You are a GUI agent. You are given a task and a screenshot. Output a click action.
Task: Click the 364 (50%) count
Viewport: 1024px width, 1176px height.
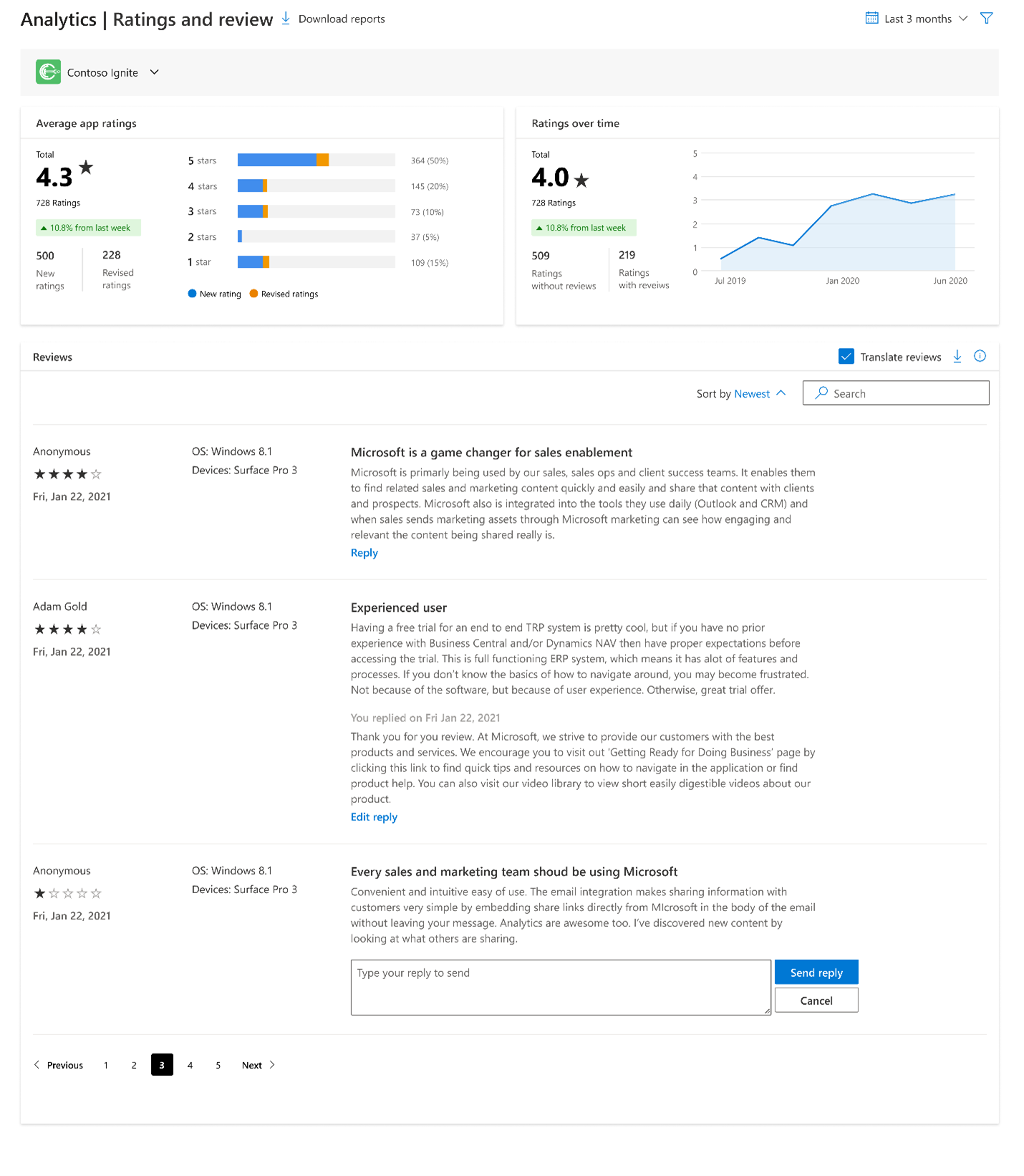coord(430,160)
